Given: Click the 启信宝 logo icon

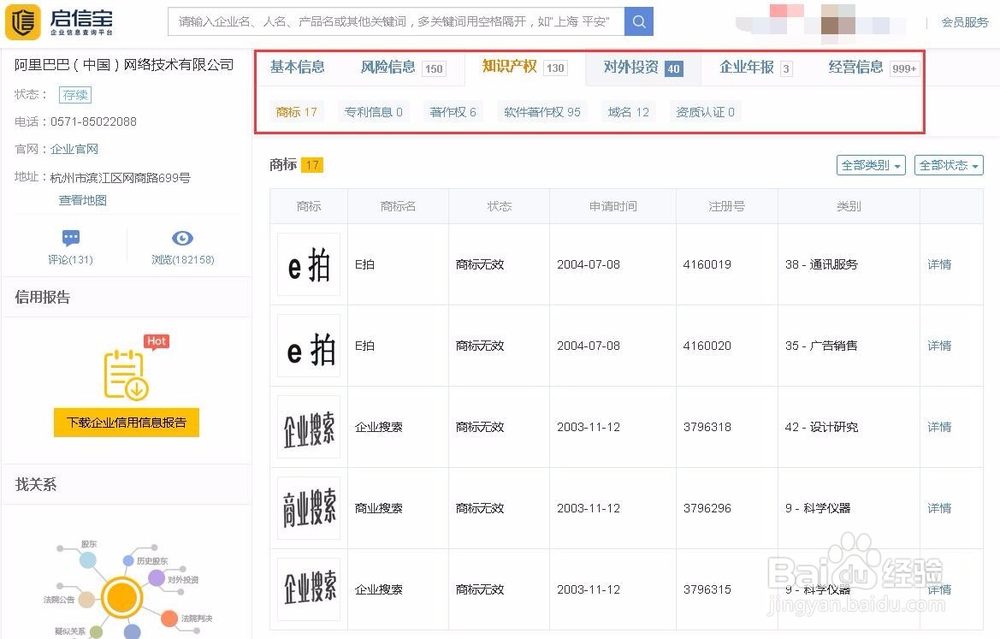Looking at the screenshot, I should click(23, 22).
